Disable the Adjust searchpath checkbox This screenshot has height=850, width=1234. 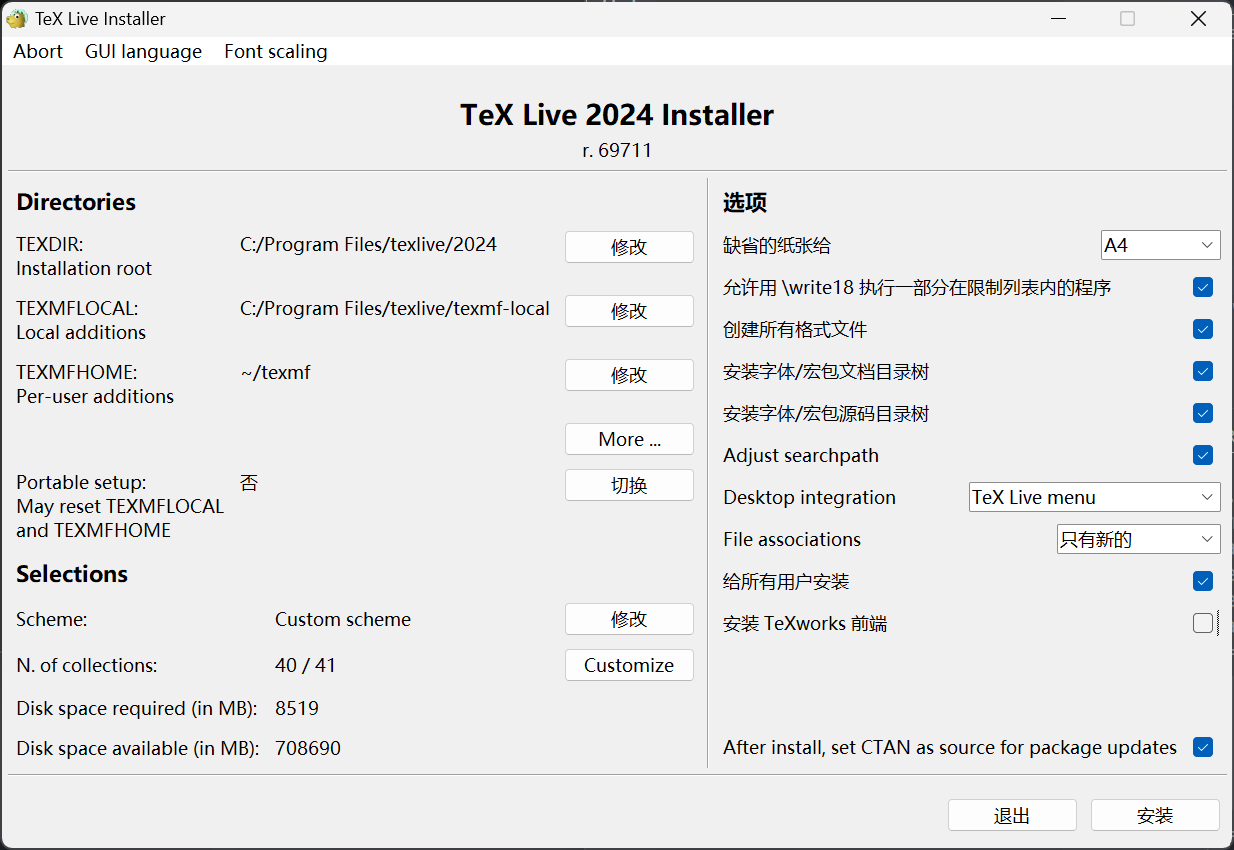tap(1202, 456)
